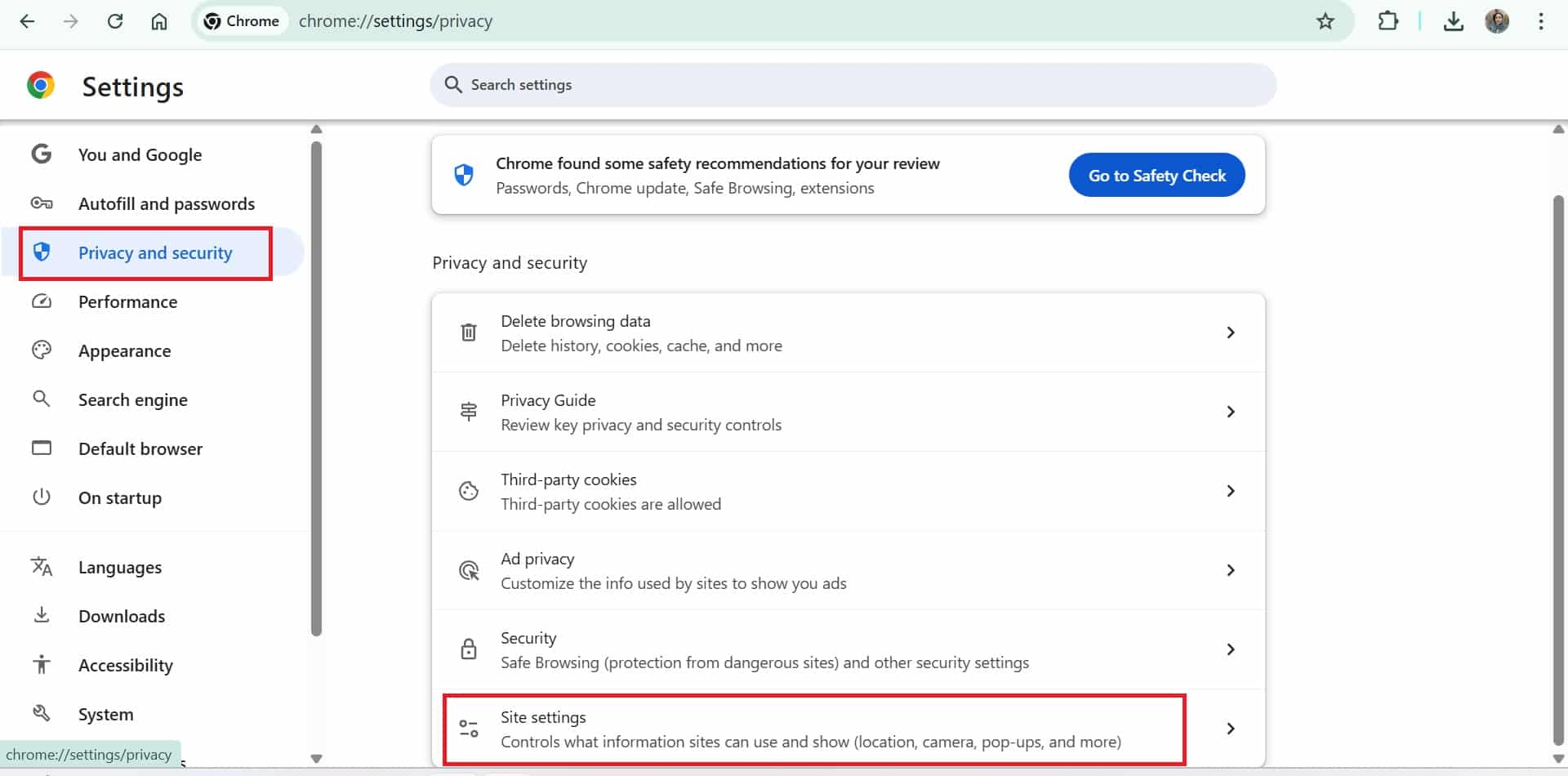Click the bookmark star icon

1325,21
